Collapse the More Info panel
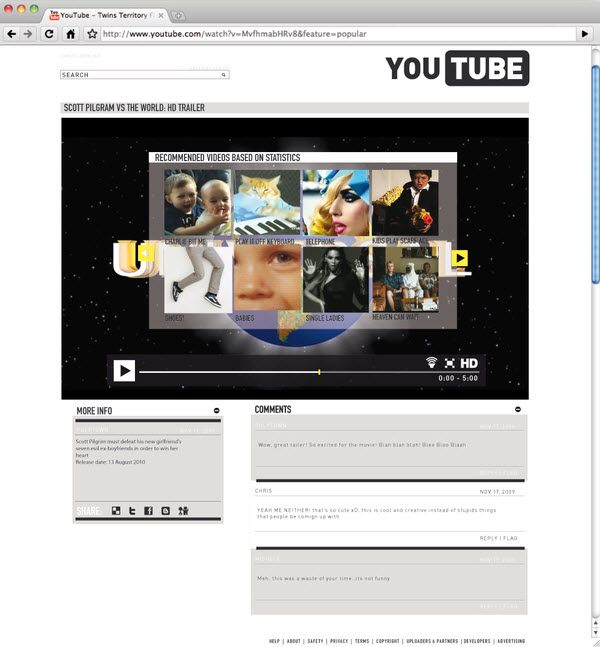Screen dimensions: 600x647 217,411
